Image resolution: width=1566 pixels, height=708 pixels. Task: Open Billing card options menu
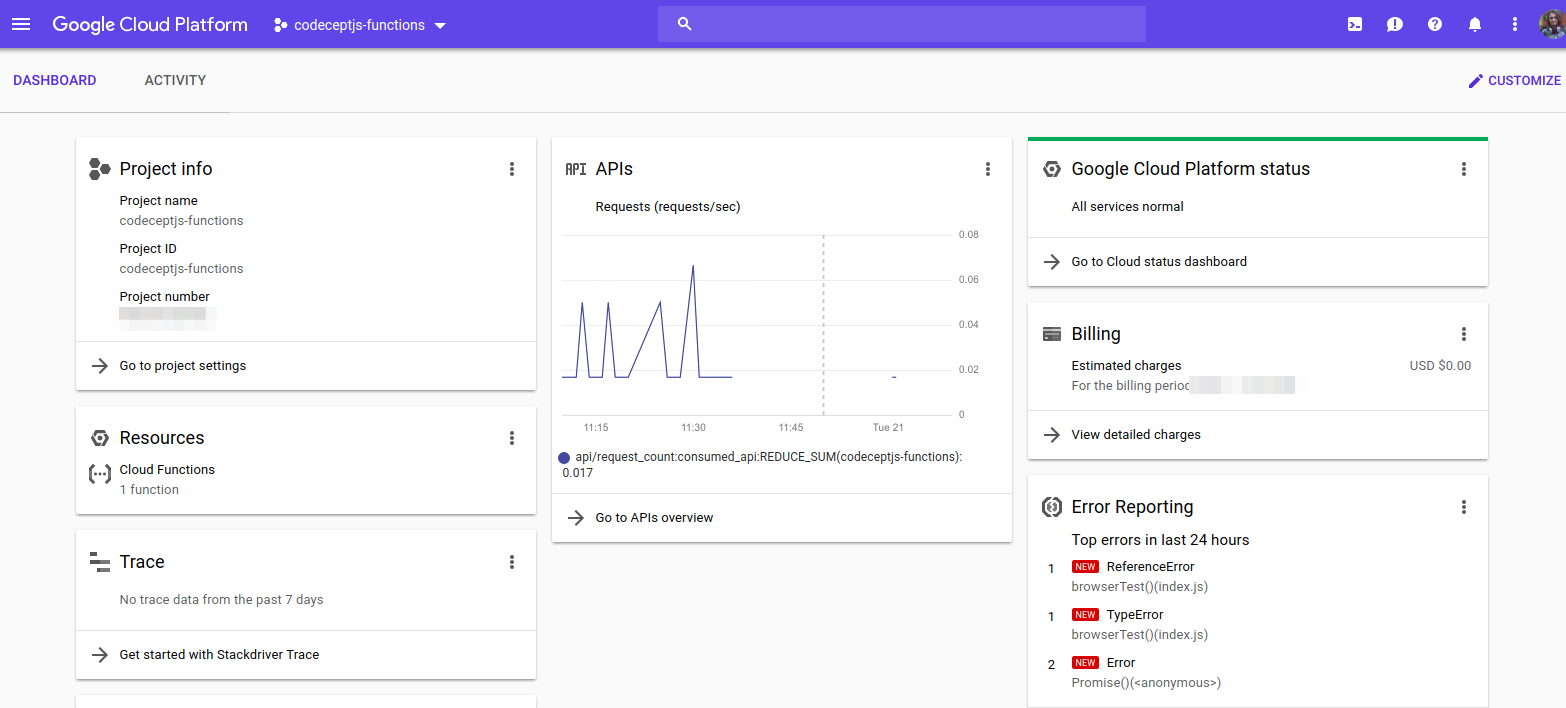pos(1464,334)
